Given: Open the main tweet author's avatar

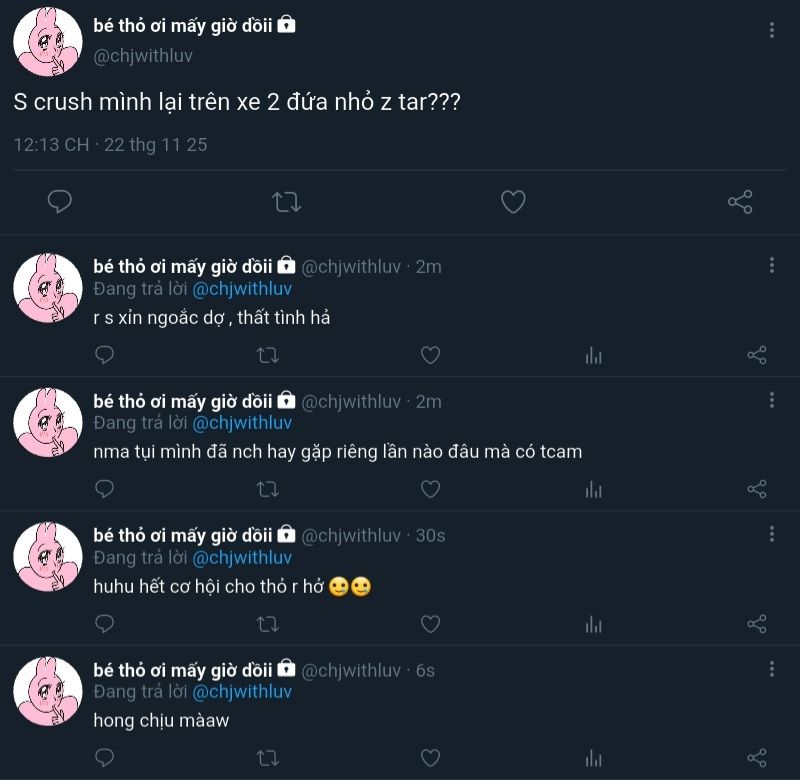Looking at the screenshot, I should click(47, 41).
